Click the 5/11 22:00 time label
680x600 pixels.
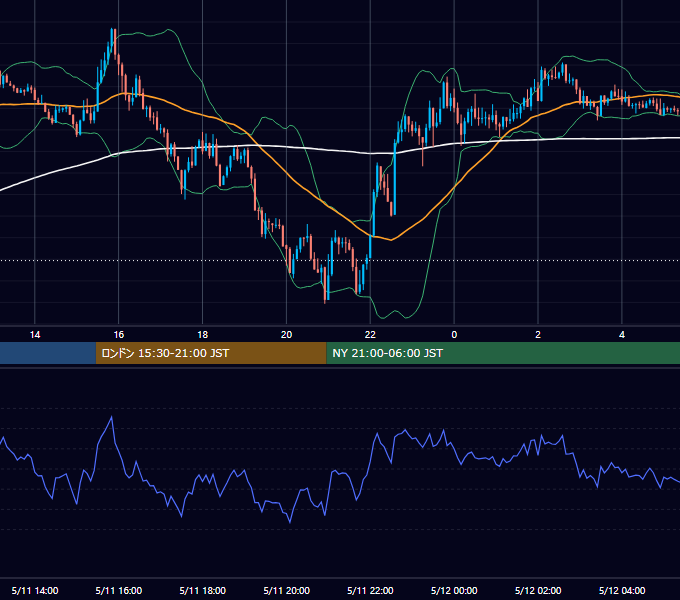370,590
